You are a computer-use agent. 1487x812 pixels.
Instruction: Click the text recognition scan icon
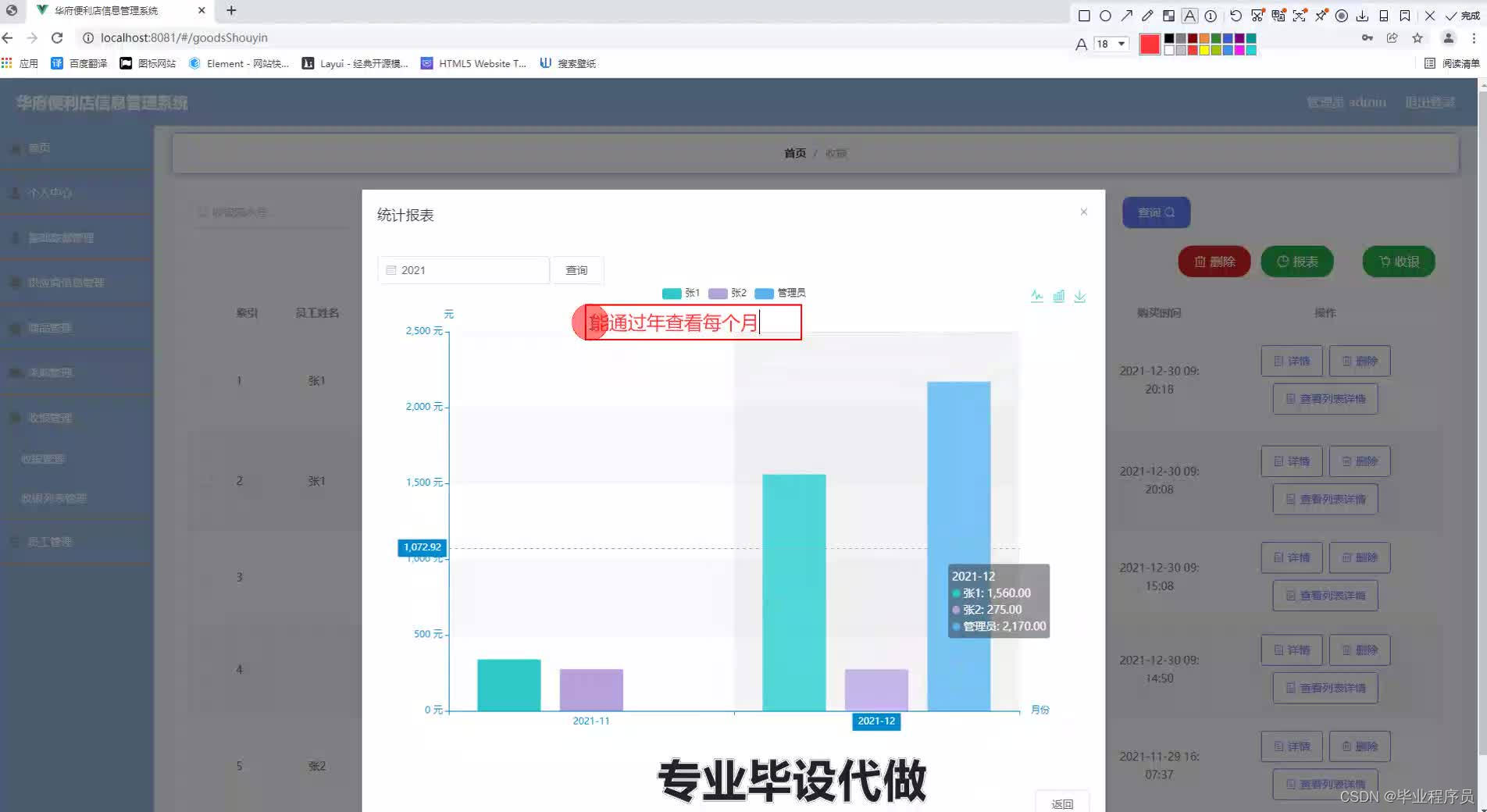pos(1300,16)
